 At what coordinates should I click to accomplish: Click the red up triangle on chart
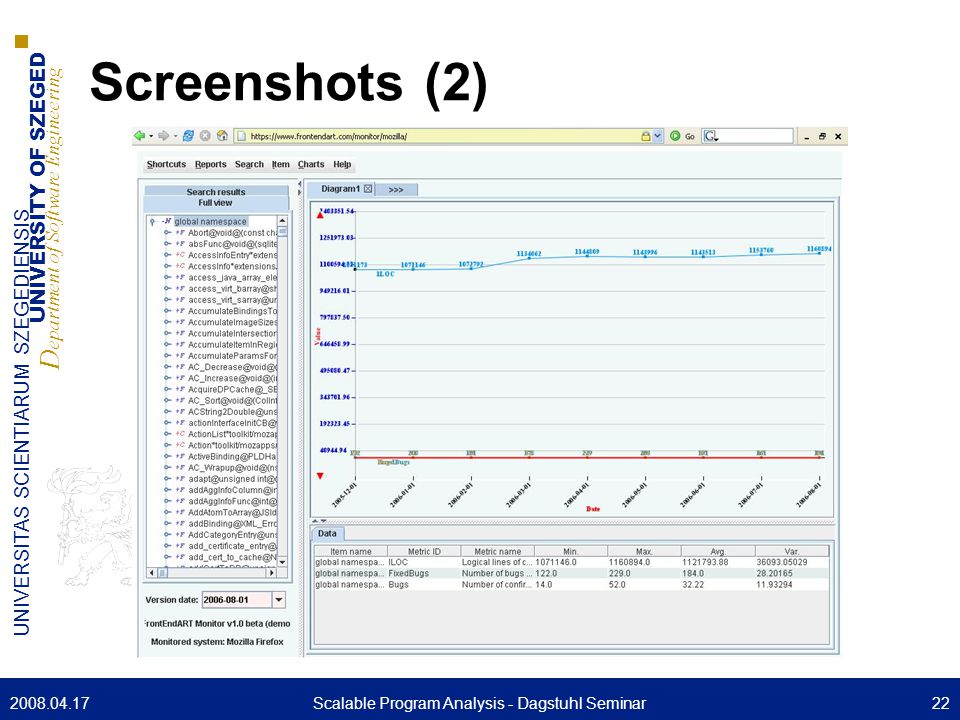click(x=320, y=214)
